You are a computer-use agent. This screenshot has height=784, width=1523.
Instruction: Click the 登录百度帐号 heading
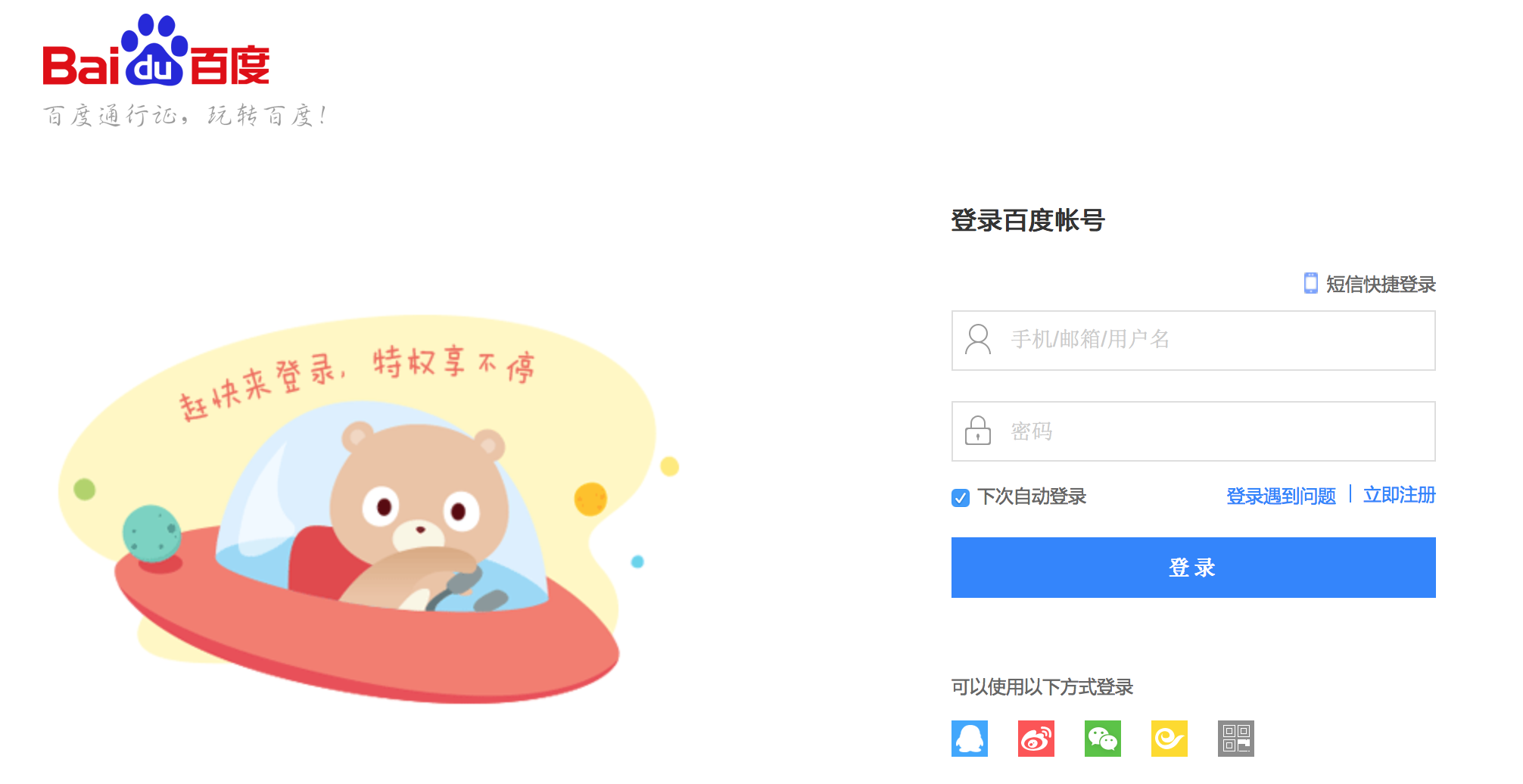pyautogui.click(x=1028, y=220)
